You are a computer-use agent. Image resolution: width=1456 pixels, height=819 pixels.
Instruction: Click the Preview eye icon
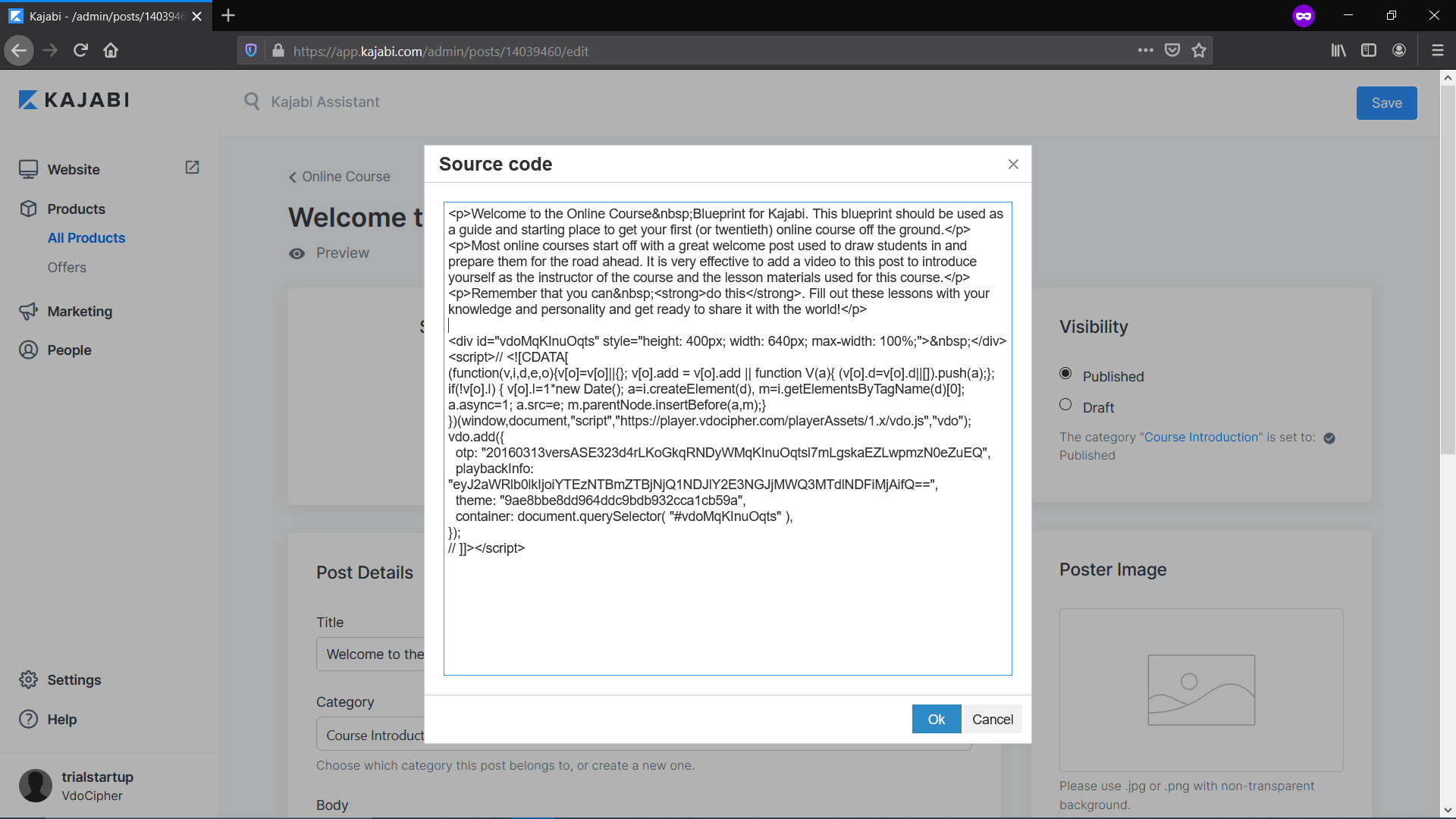coord(297,253)
